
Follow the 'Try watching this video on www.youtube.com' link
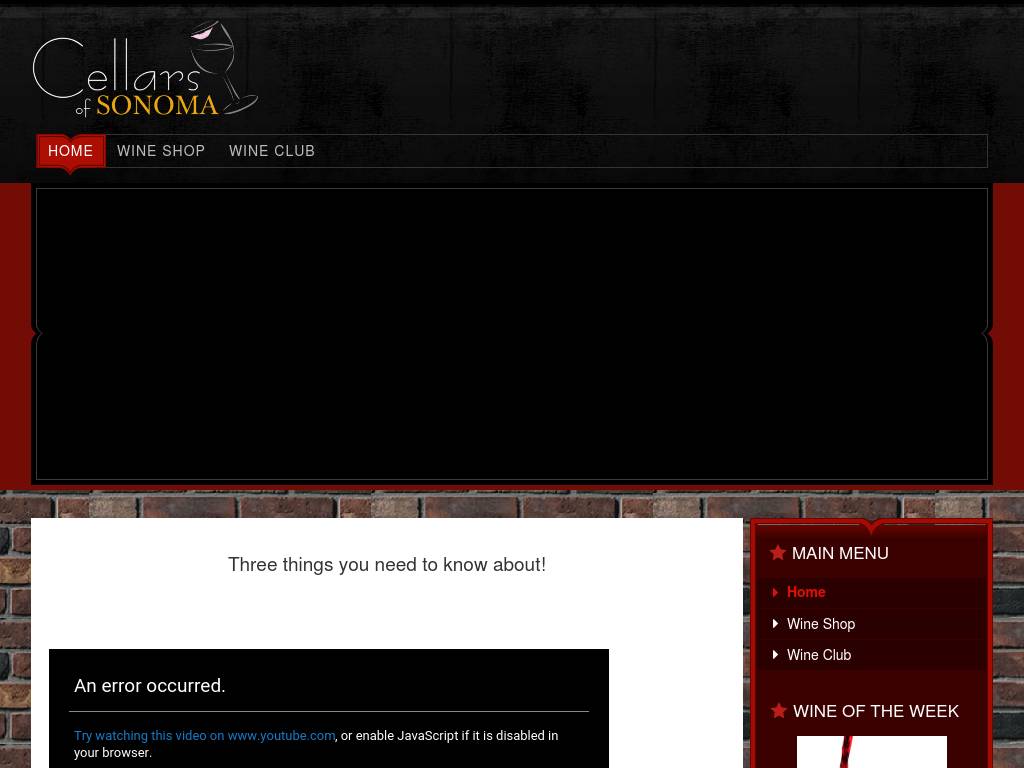point(204,735)
